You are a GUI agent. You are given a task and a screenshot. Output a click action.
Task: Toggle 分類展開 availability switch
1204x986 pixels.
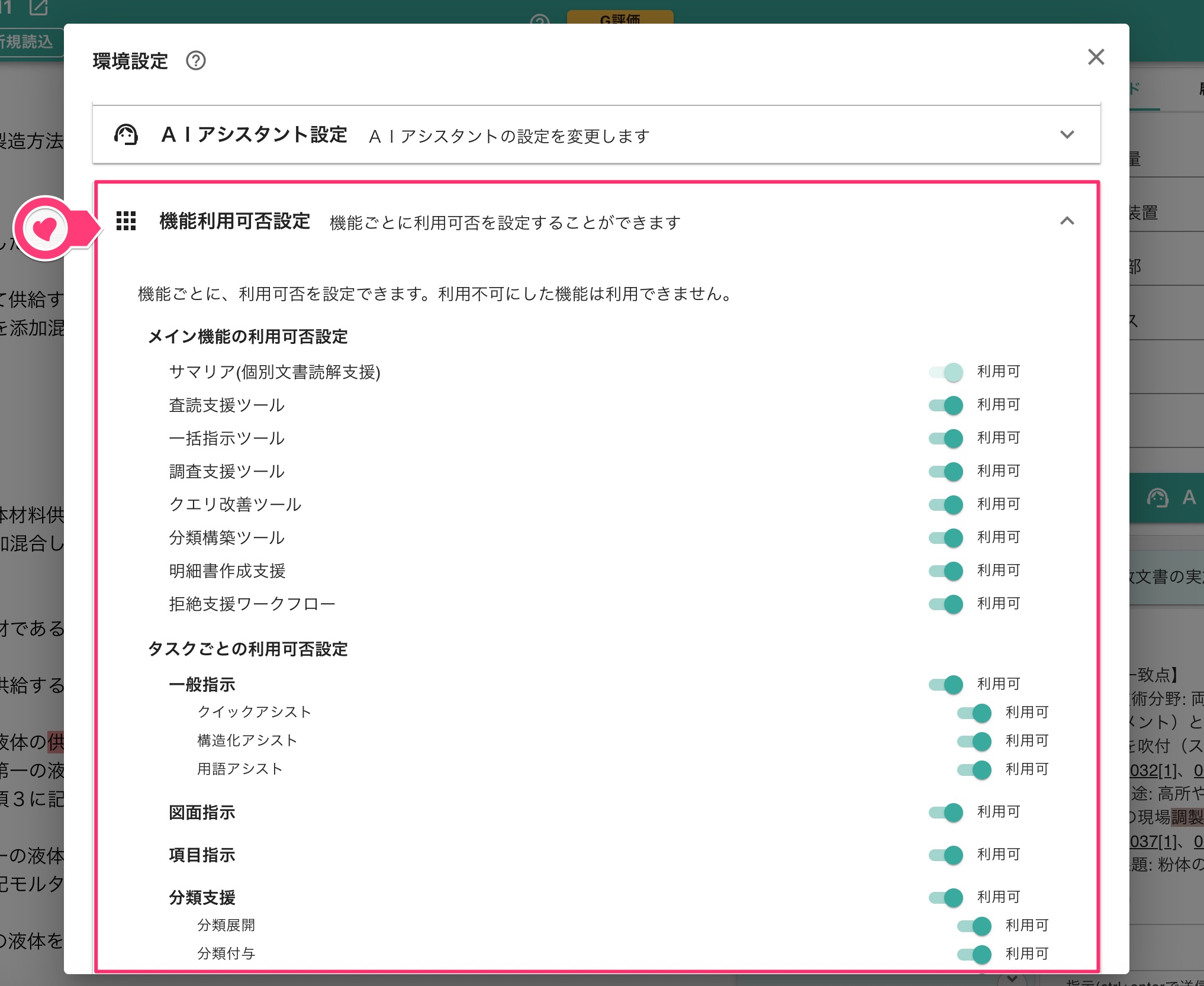(974, 926)
